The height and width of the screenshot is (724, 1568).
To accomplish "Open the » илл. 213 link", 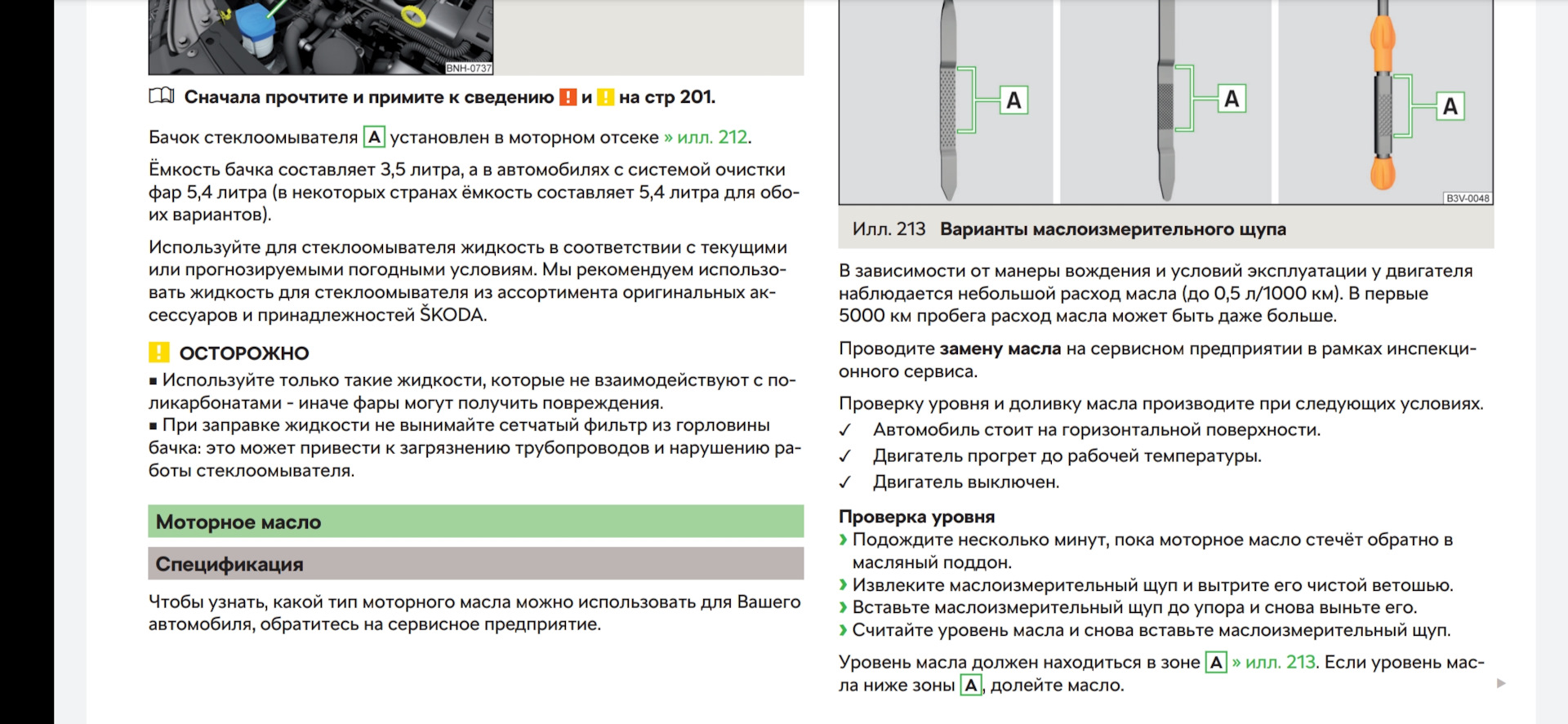I will coord(1274,662).
